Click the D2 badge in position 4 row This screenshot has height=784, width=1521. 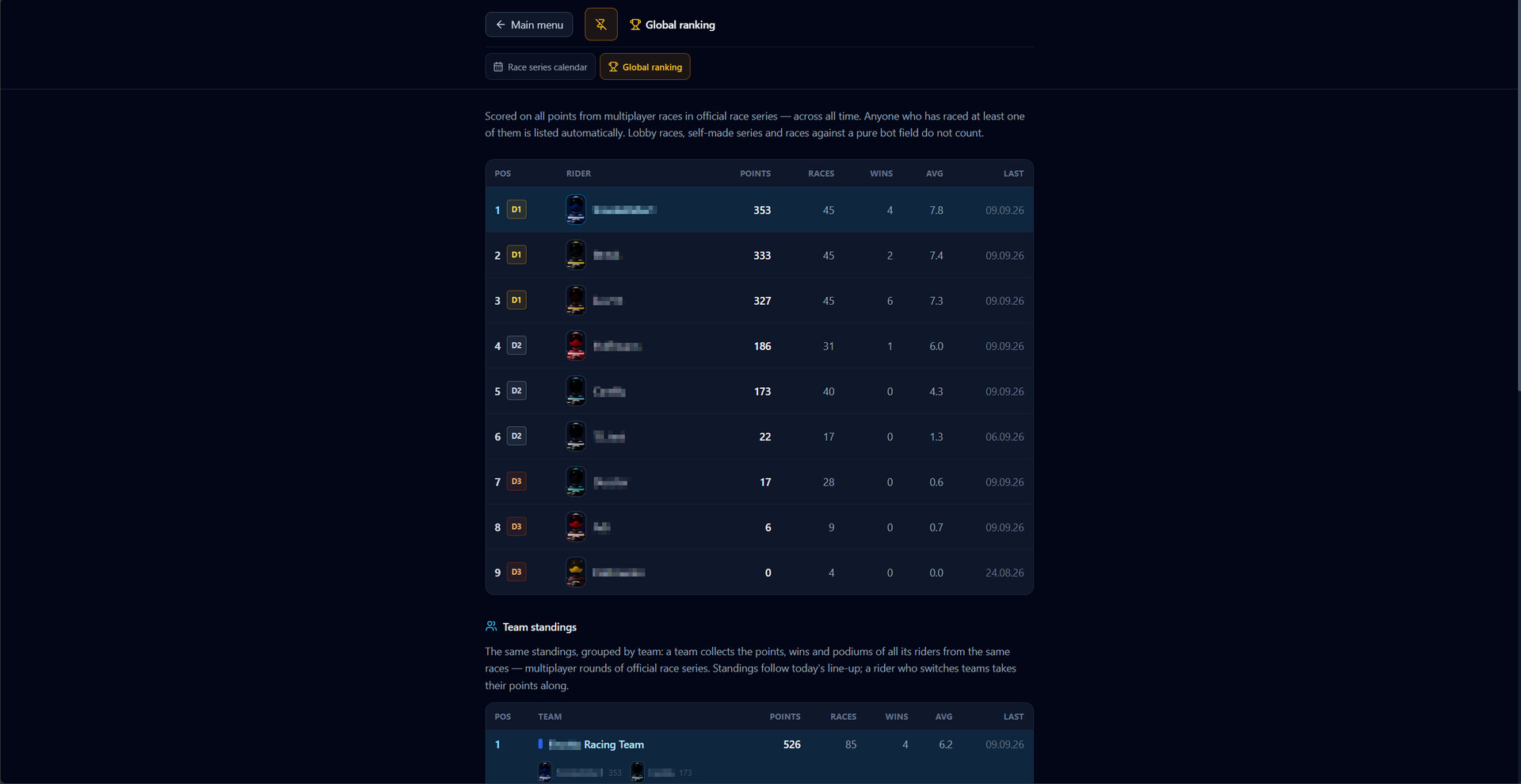click(517, 345)
